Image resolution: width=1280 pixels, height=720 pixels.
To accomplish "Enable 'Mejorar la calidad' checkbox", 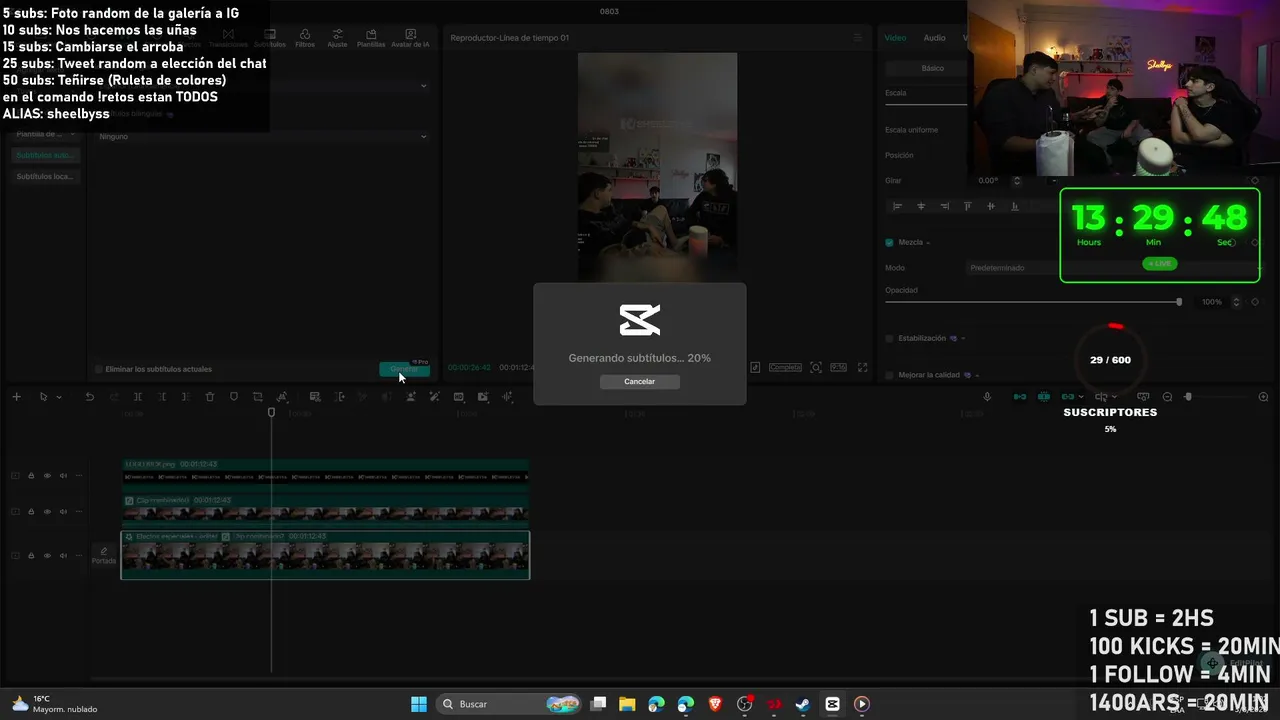I will tap(889, 375).
